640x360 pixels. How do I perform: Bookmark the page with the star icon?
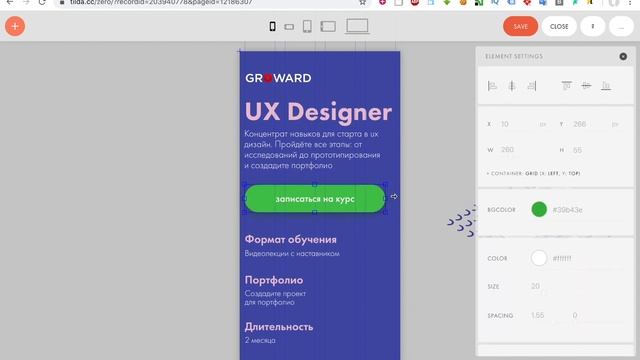(362, 2)
